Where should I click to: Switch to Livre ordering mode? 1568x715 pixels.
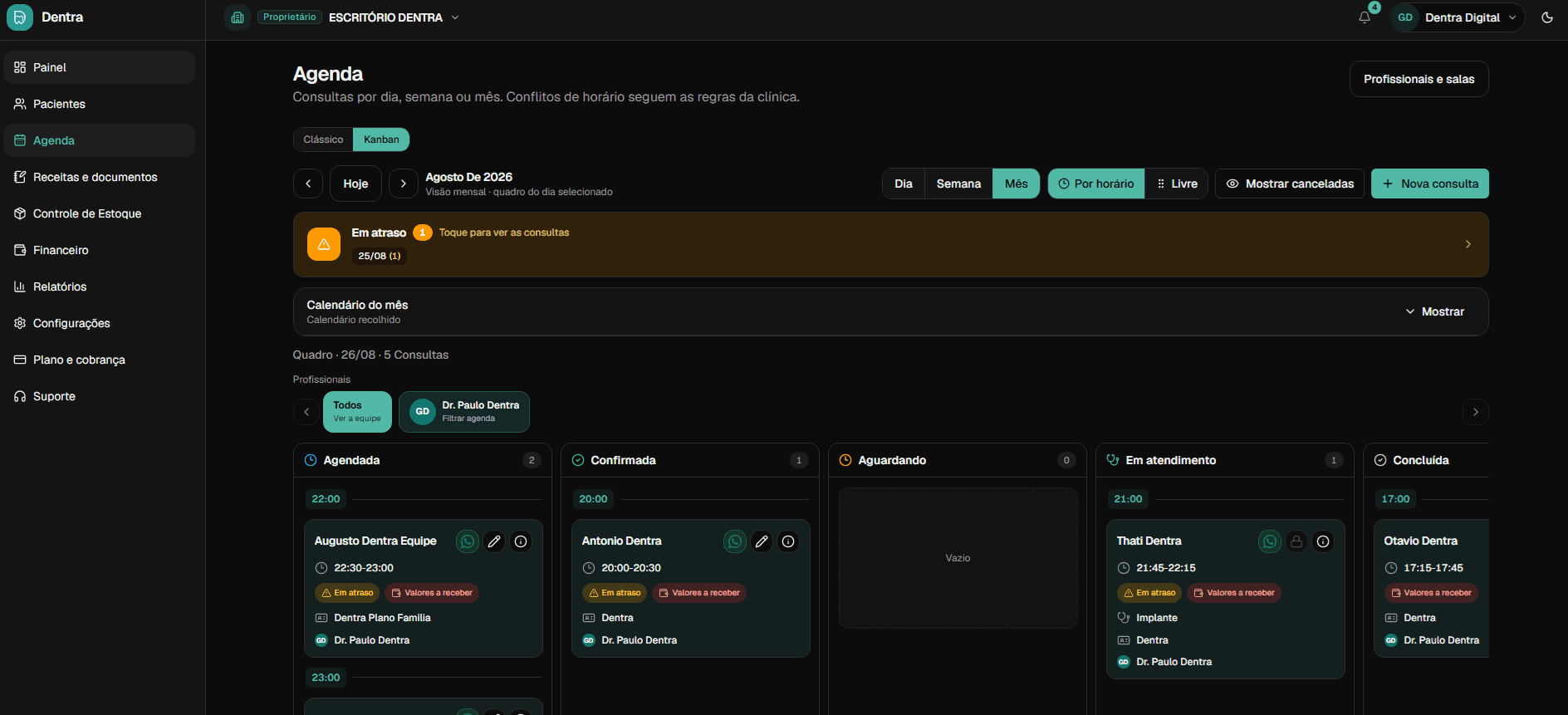coord(1177,184)
